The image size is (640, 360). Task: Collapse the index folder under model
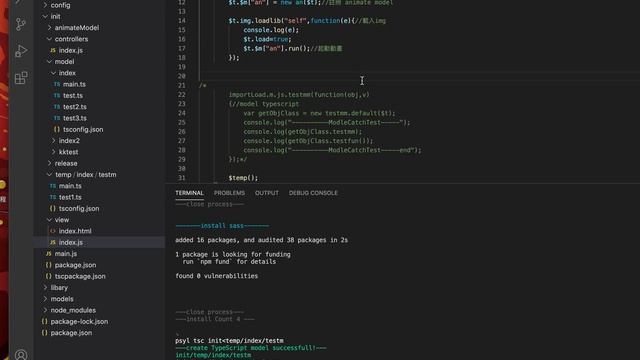tap(67, 73)
